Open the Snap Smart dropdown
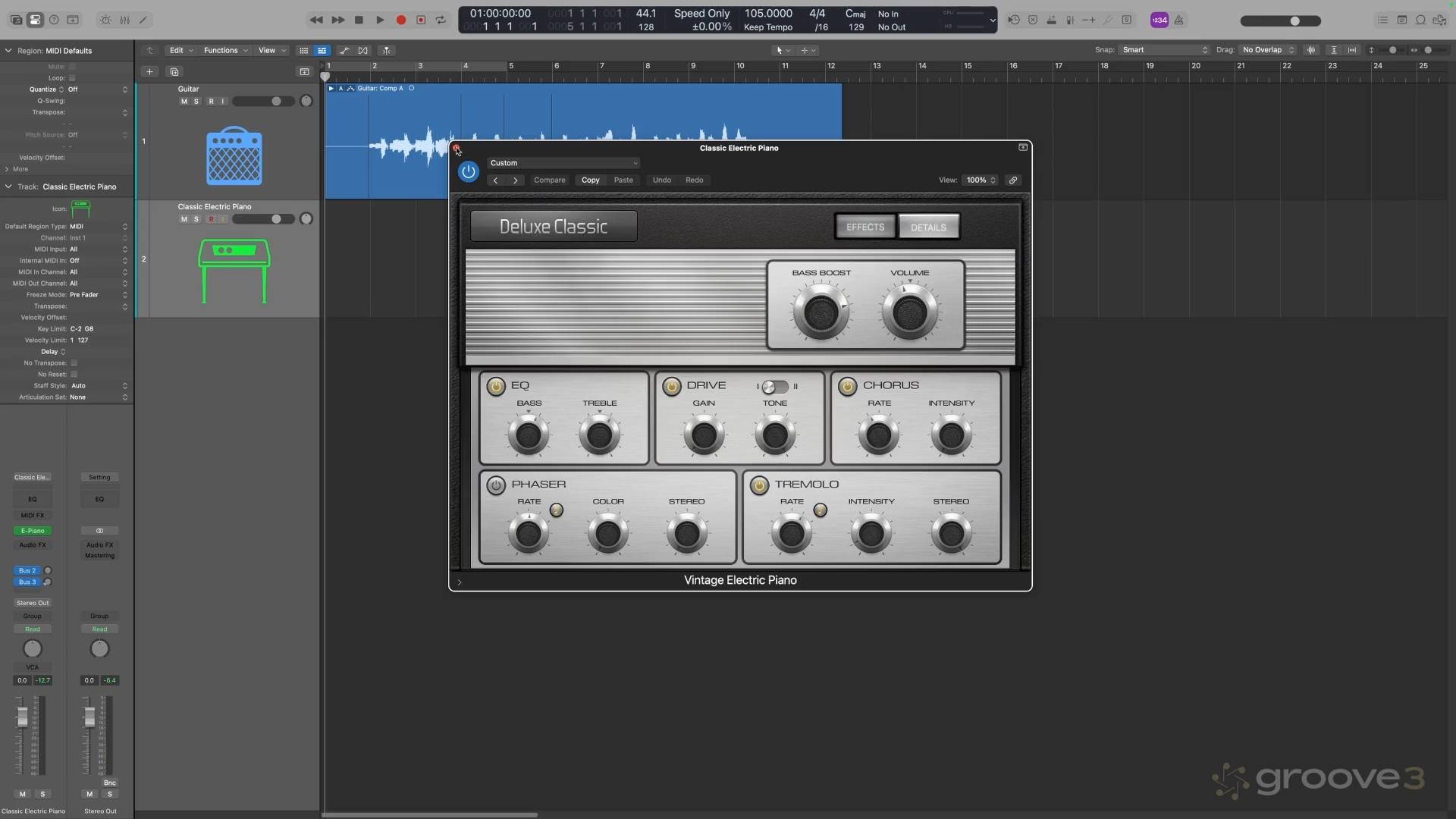Screen dimensions: 1456x819 pyautogui.click(x=1164, y=50)
